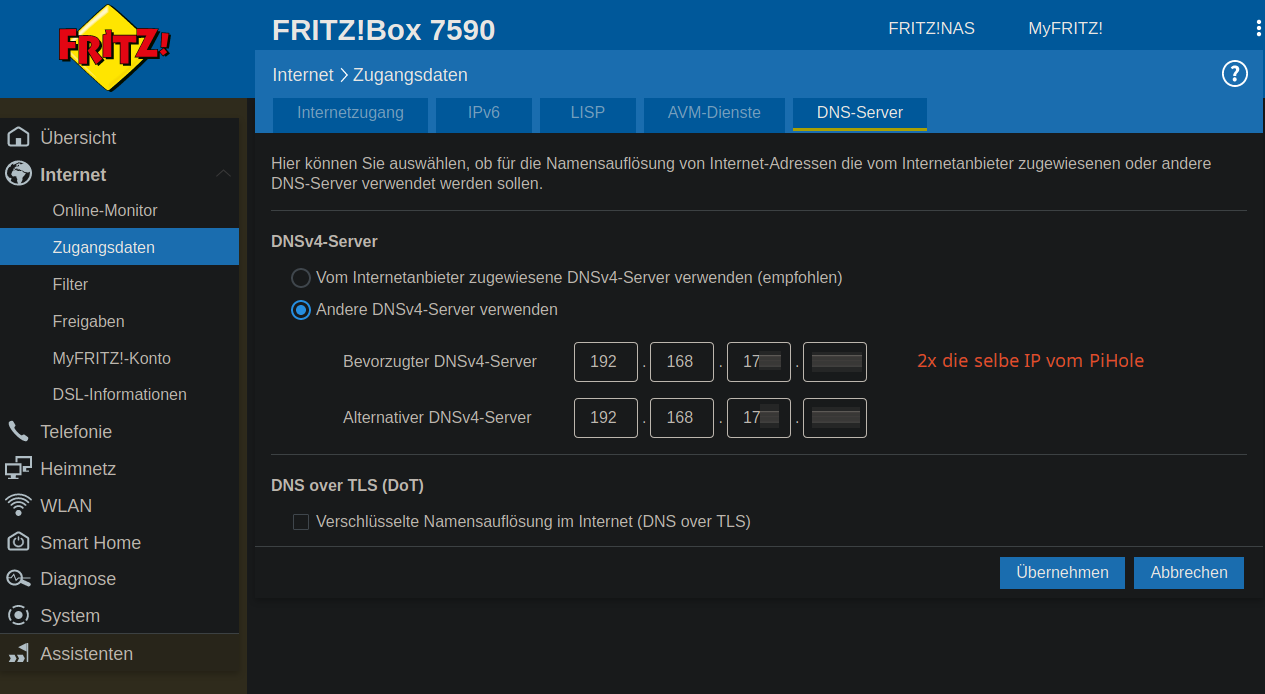The height and width of the screenshot is (694, 1265).
Task: Open the MyFRITZ! header link
Action: [x=1065, y=28]
